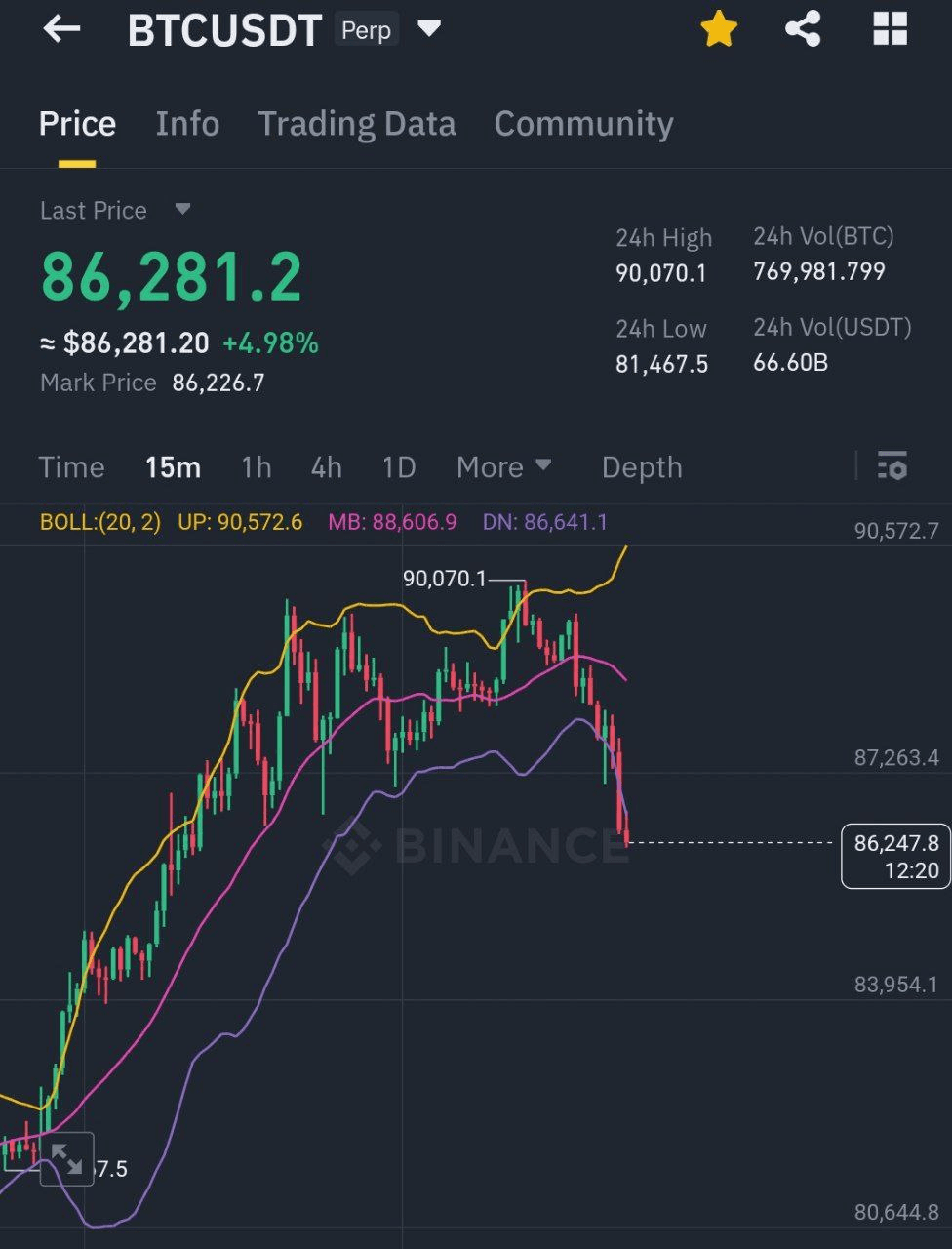The height and width of the screenshot is (1249, 952).
Task: Tap the DN: 86,641.1 band value
Action: 545,522
